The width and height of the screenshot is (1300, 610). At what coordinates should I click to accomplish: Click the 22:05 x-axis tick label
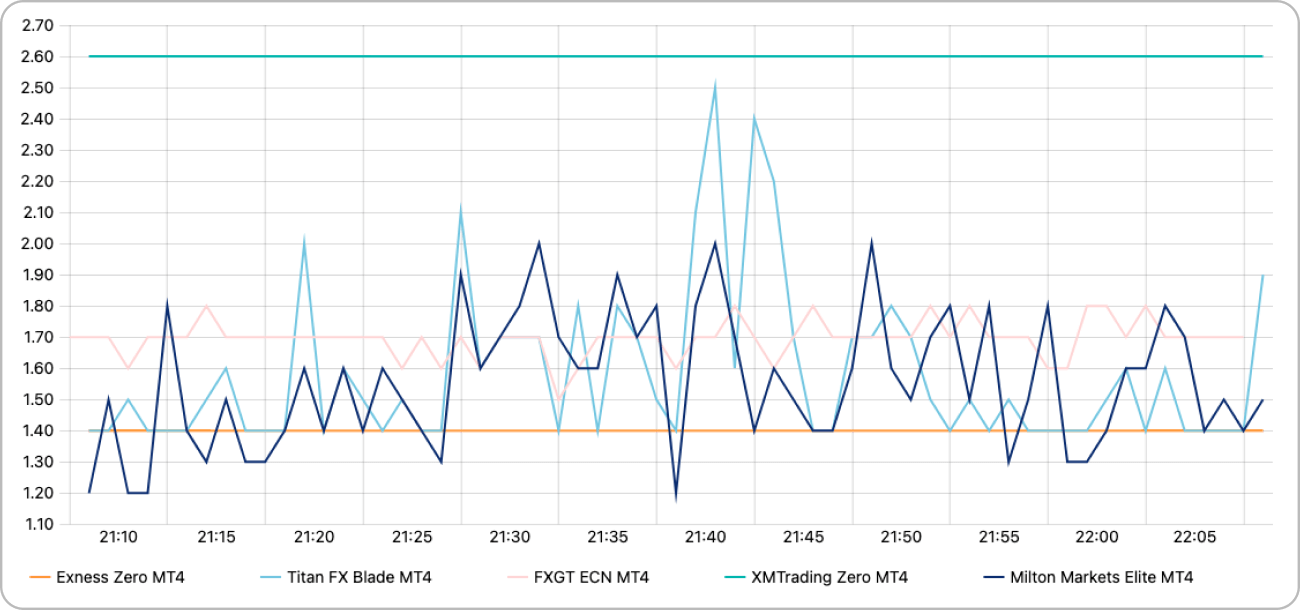coord(1195,537)
